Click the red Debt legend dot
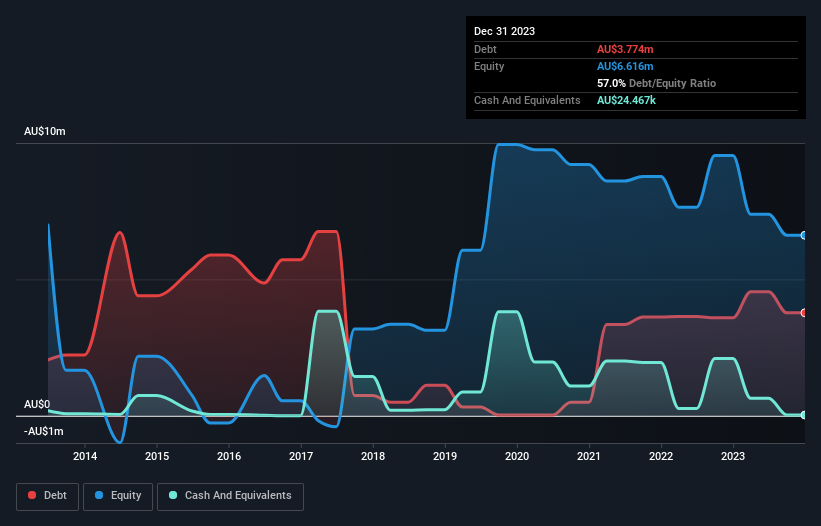 32,495
